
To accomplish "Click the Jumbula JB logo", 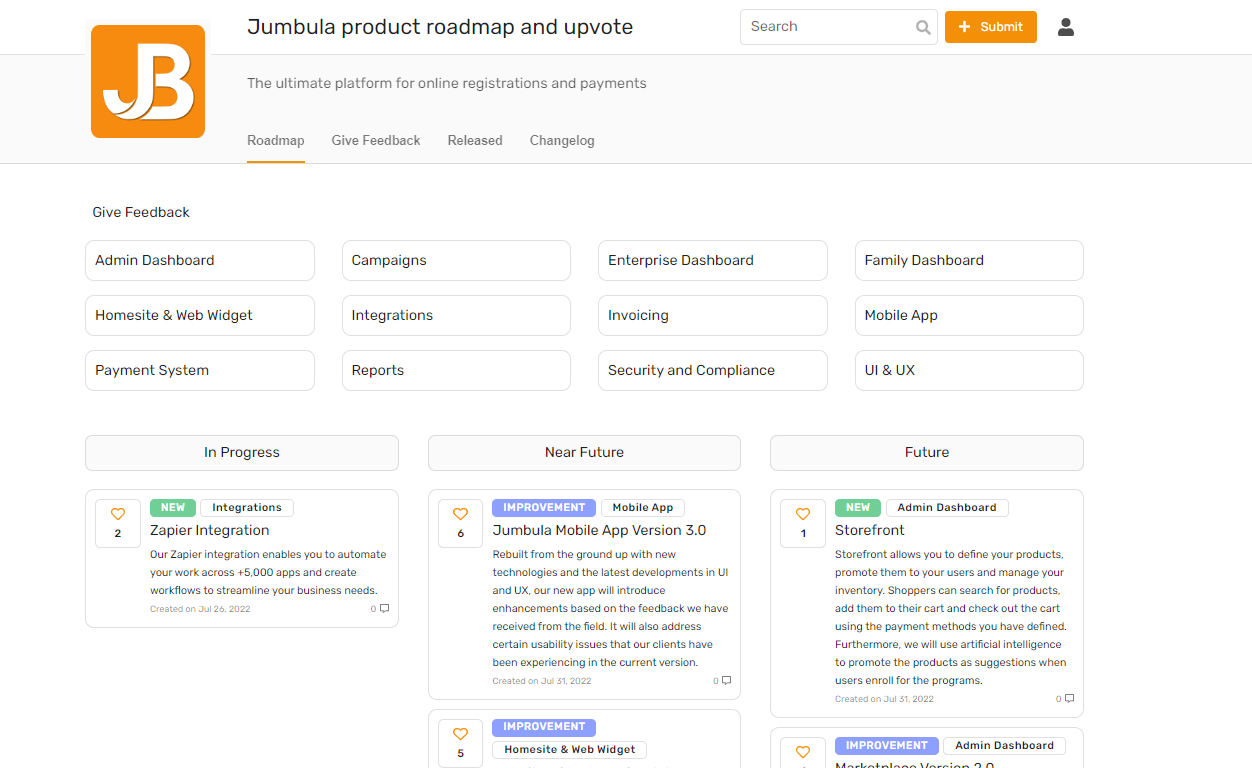I will click(148, 81).
